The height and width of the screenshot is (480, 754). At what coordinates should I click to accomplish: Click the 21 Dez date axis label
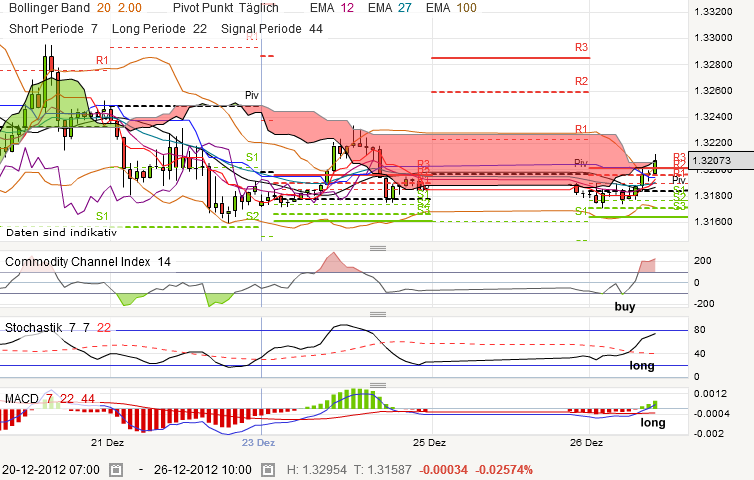coord(107,442)
